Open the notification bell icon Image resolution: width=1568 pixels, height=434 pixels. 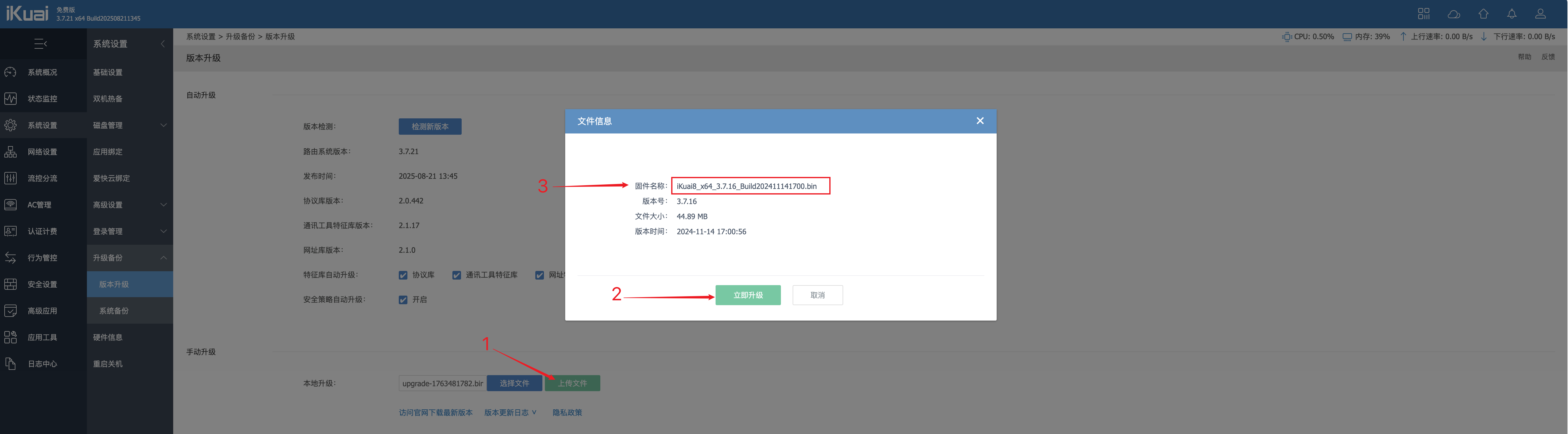[1511, 13]
